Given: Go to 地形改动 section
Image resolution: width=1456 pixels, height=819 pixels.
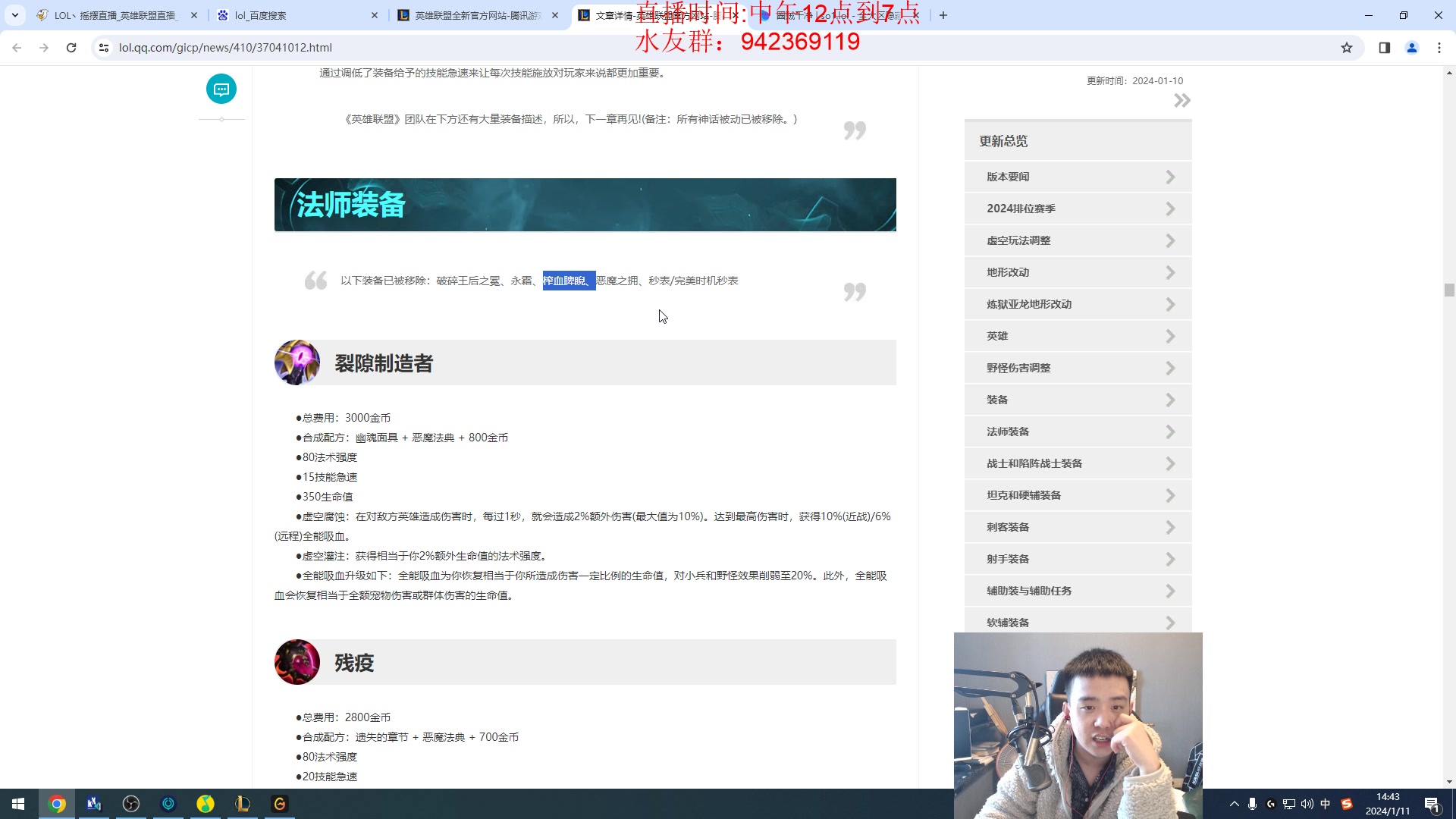Looking at the screenshot, I should [x=1078, y=272].
